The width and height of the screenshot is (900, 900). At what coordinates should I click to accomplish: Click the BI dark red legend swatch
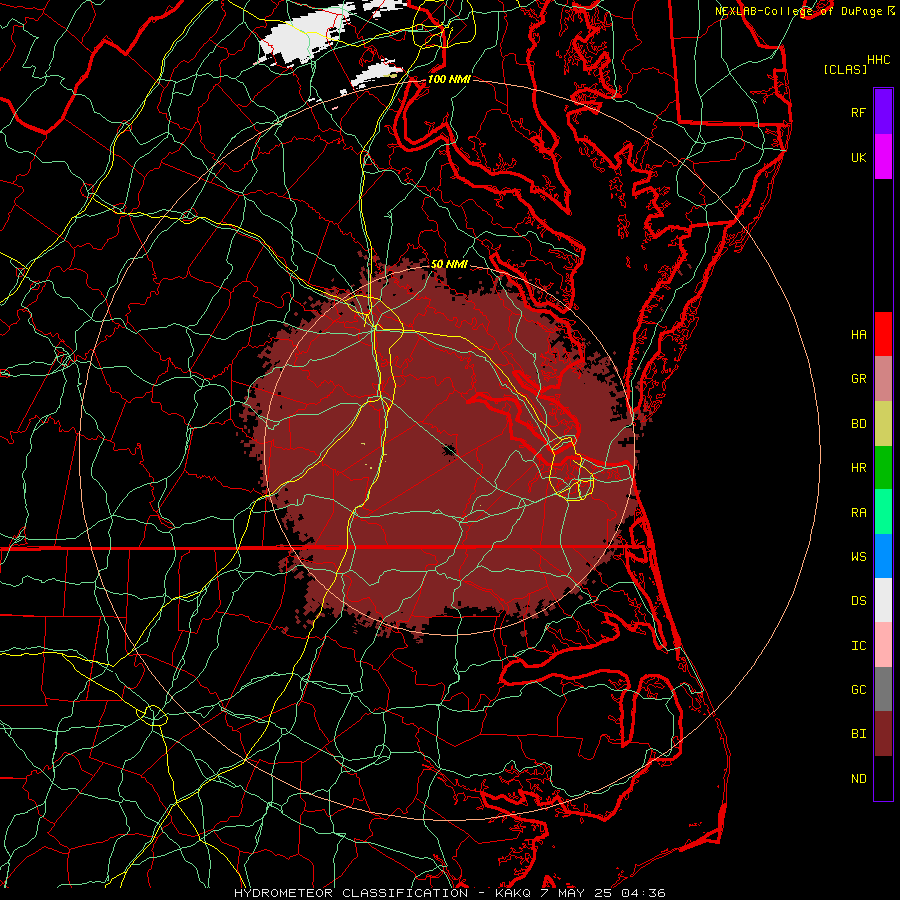(883, 734)
